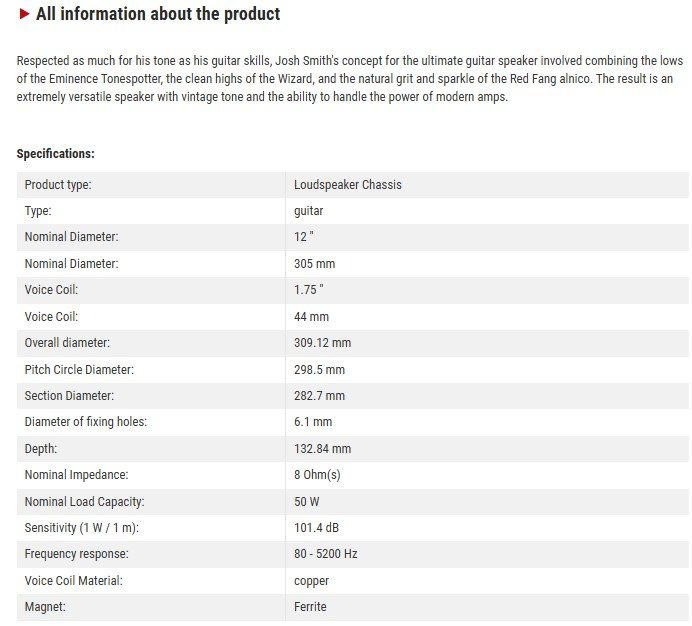Select the "Product type:" row label
The width and height of the screenshot is (692, 626).
click(58, 185)
